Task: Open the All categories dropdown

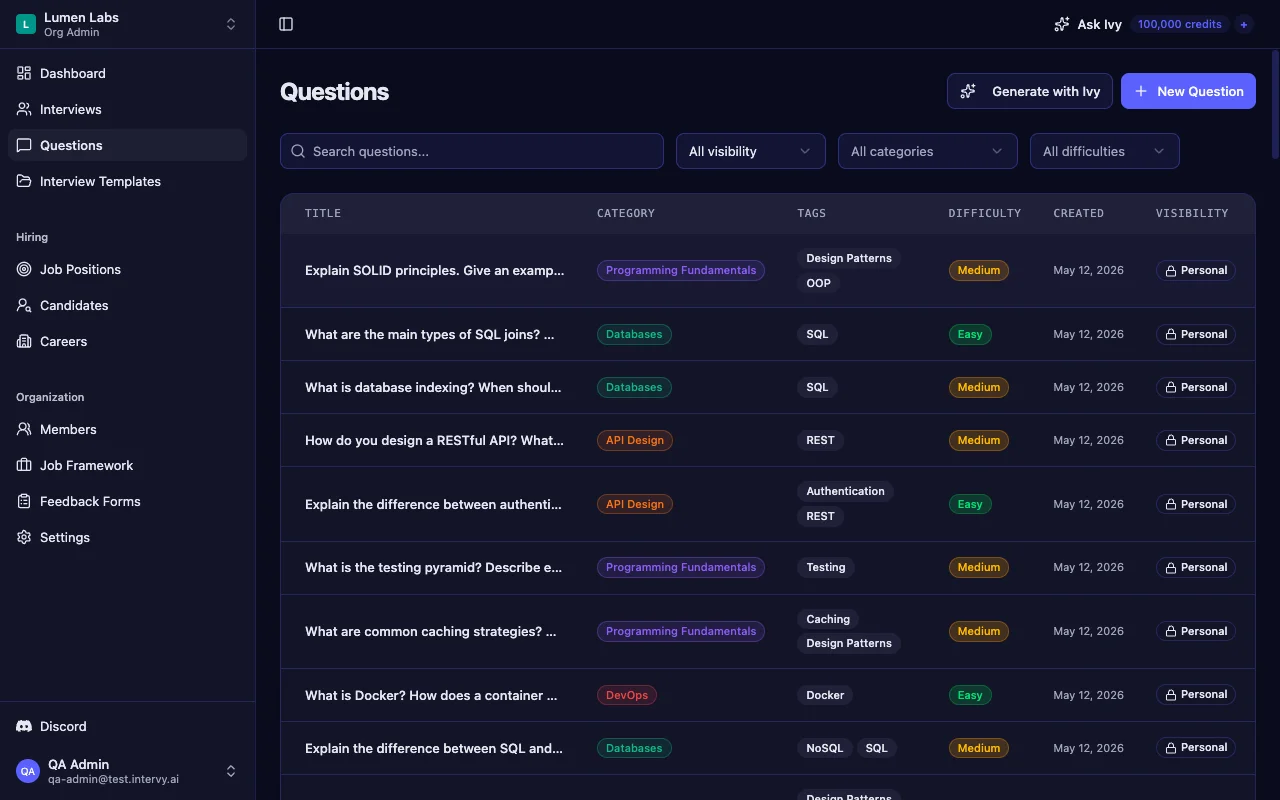Action: pyautogui.click(x=928, y=151)
